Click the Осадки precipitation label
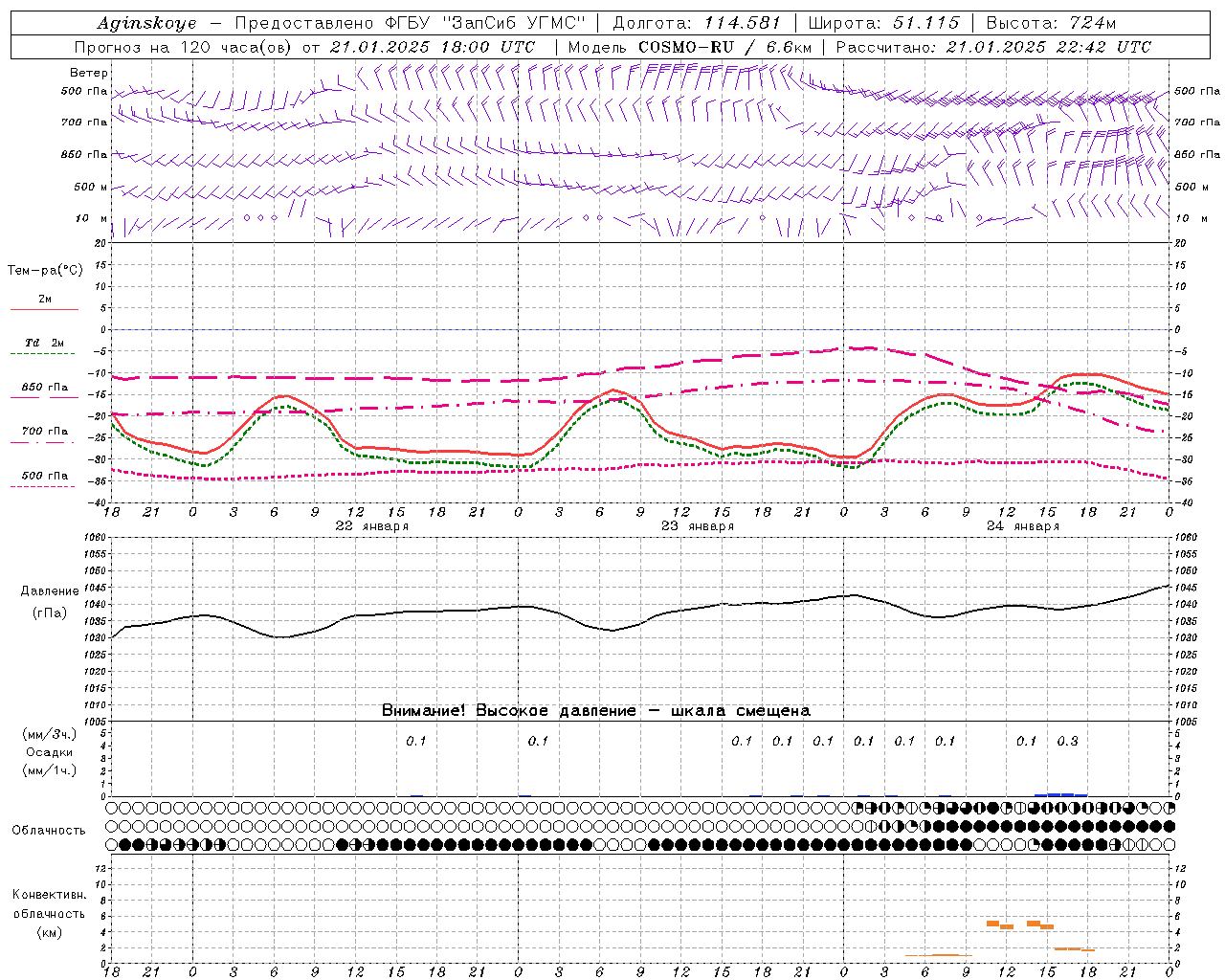This screenshot has width=1225, height=980. pos(50,752)
